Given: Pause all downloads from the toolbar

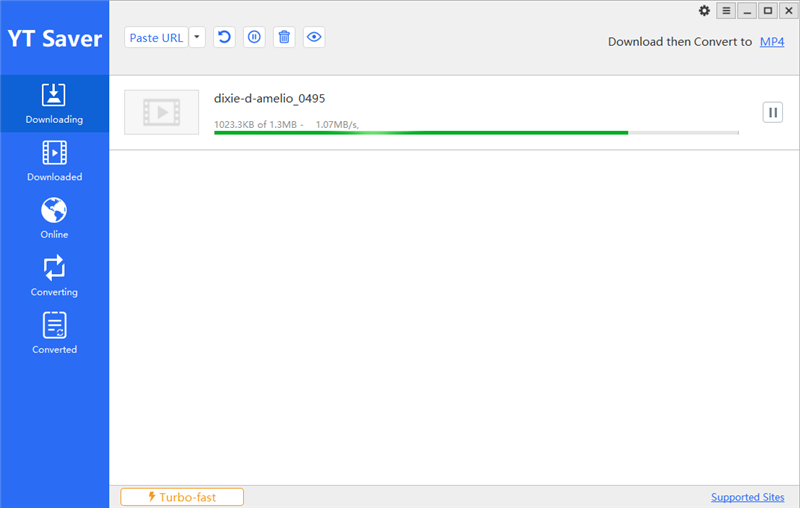Looking at the screenshot, I should tap(254, 37).
